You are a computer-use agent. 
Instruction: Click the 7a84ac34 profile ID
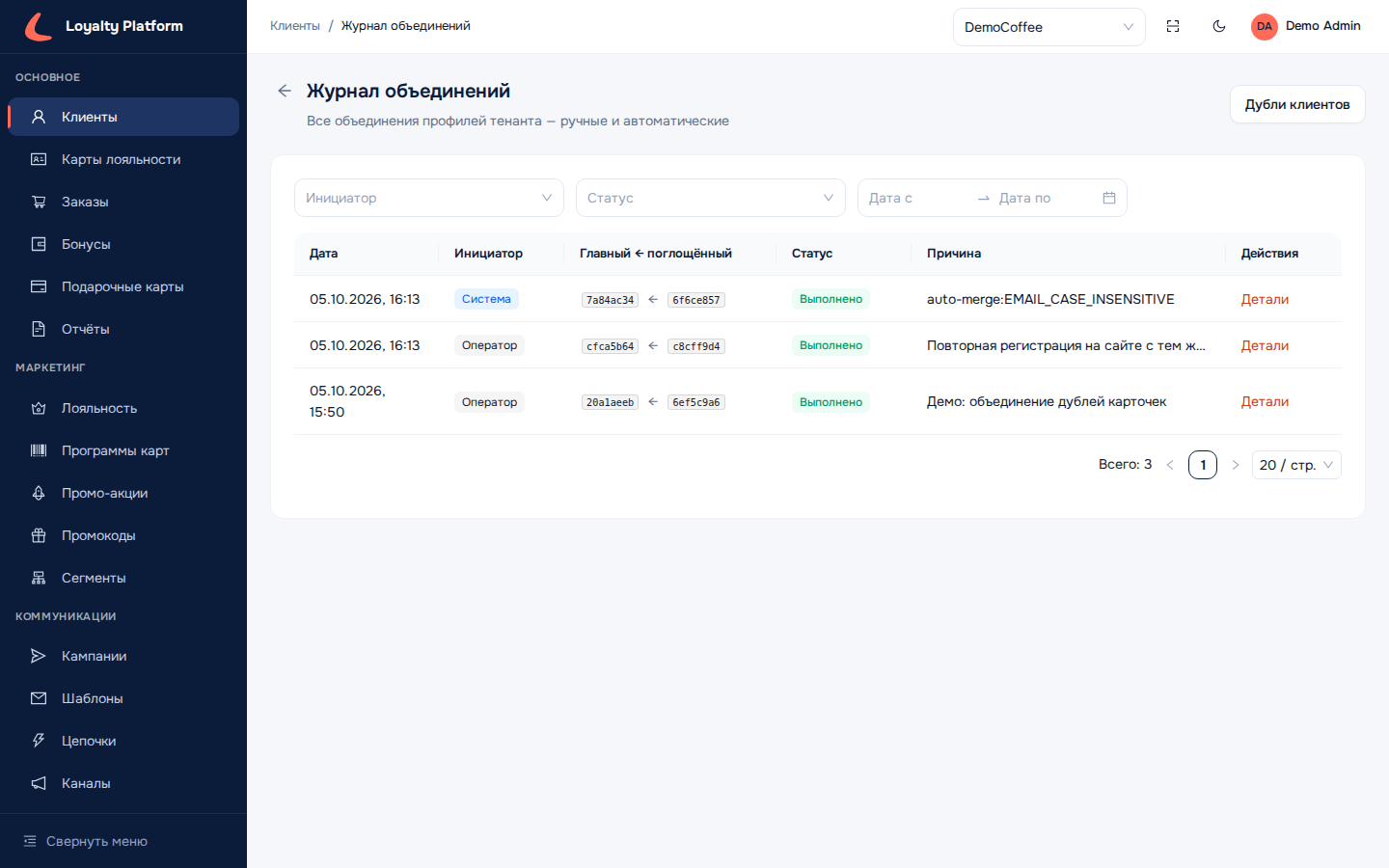coord(610,300)
